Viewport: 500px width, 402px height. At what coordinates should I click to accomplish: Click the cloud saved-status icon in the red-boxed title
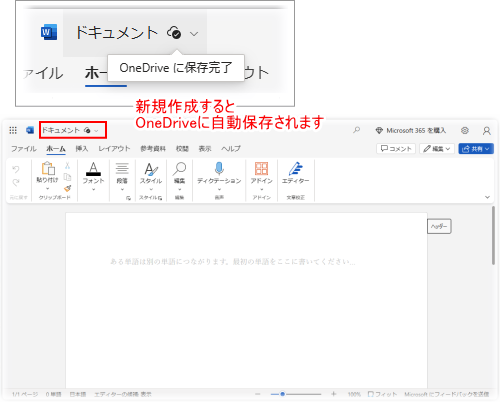[87, 130]
